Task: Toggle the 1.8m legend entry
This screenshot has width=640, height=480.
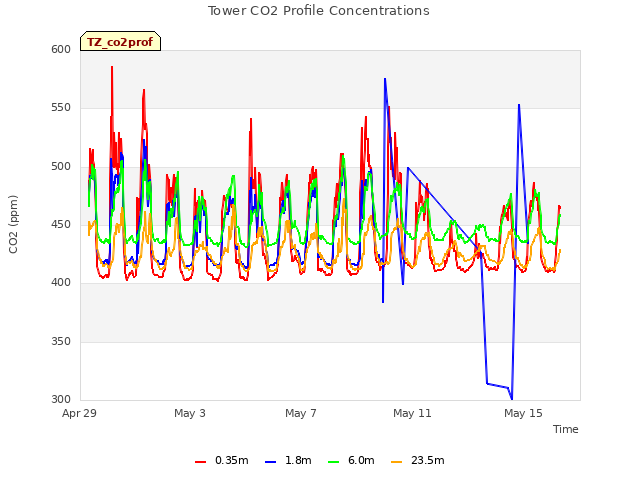Action: click(288, 460)
